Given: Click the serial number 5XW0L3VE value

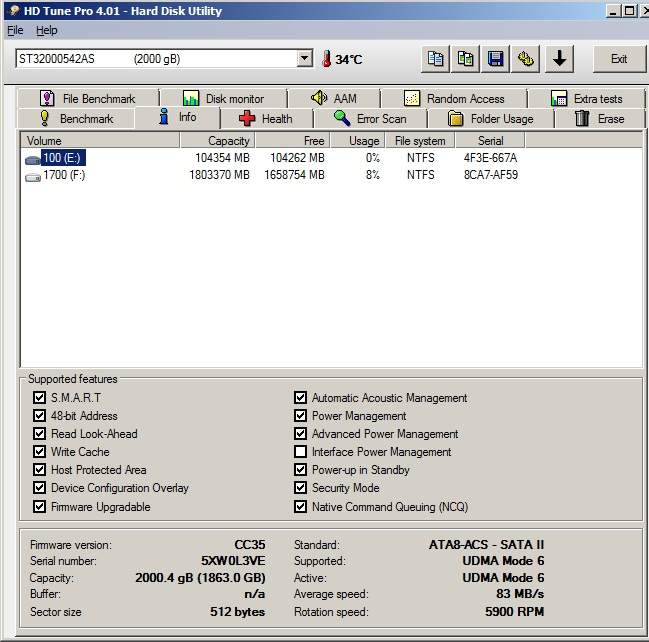Looking at the screenshot, I should coord(233,561).
